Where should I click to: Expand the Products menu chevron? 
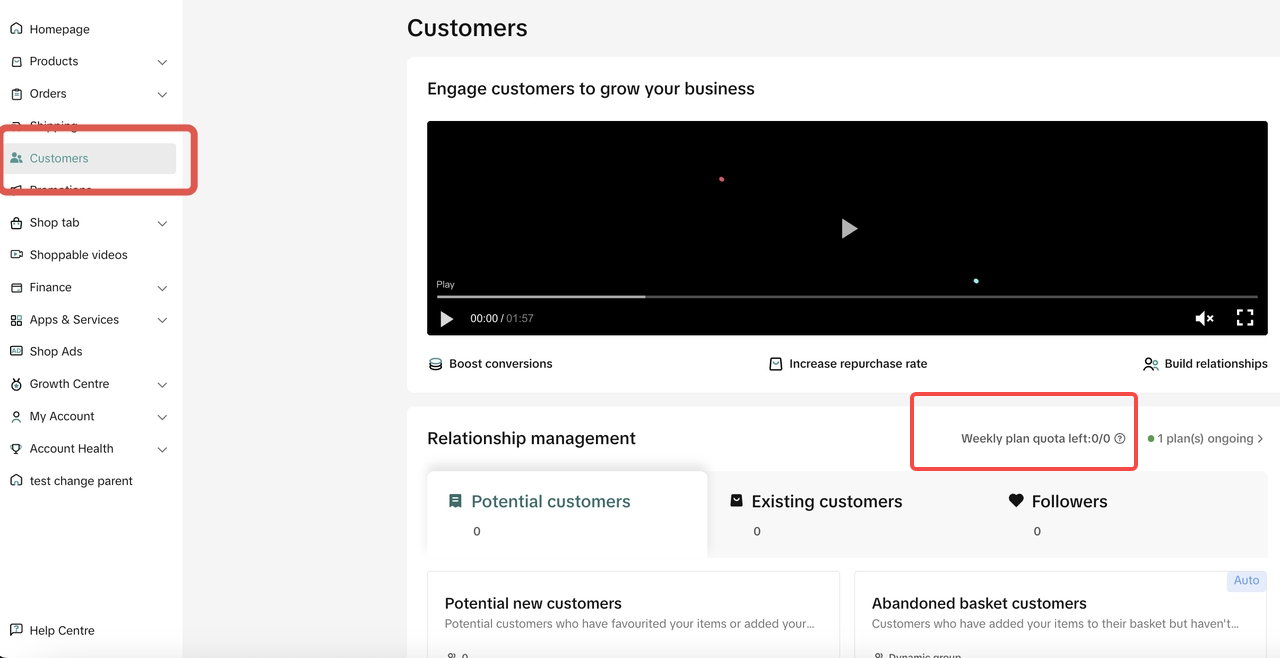click(x=162, y=62)
